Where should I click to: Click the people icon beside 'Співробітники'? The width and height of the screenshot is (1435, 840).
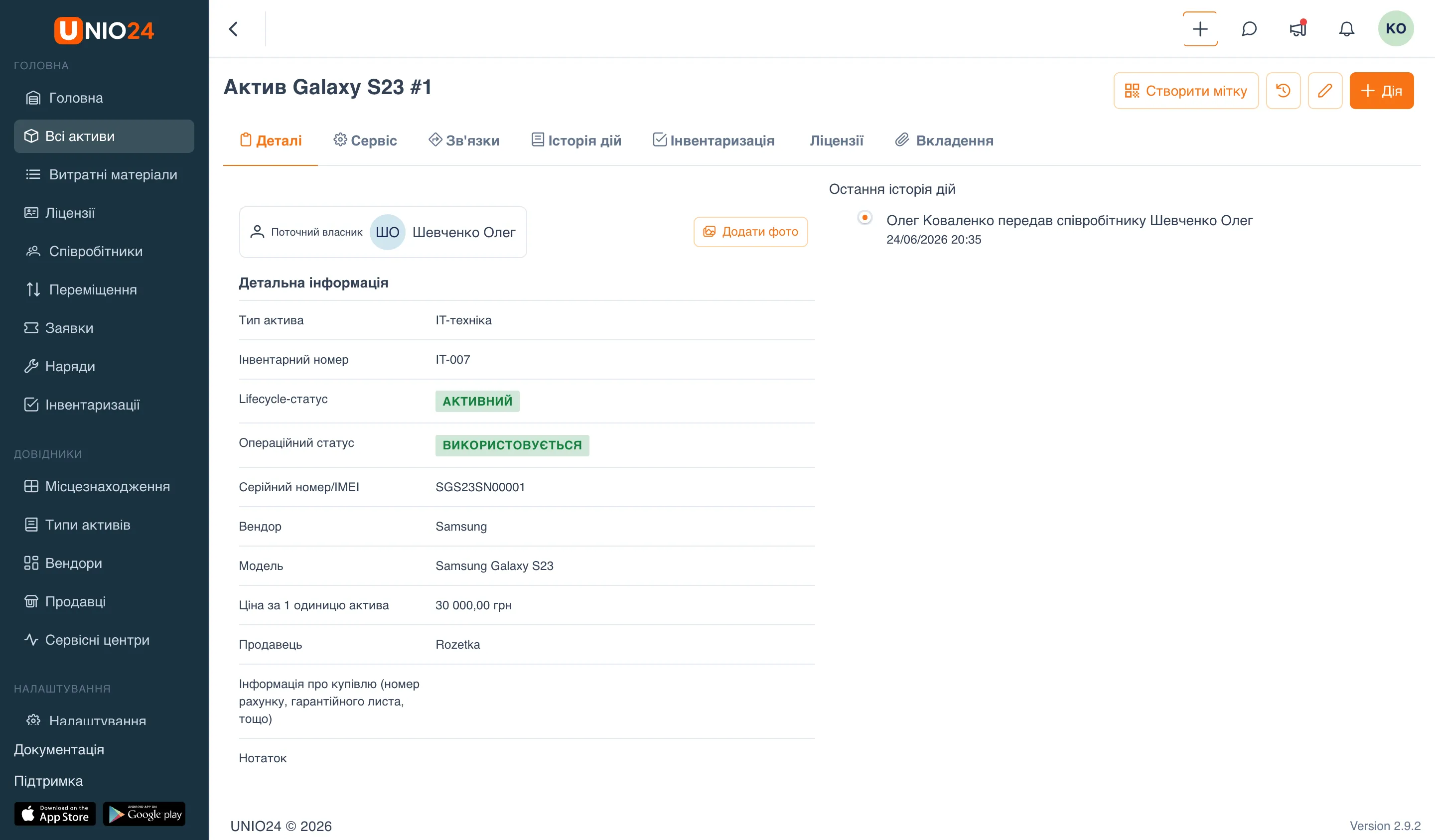tap(33, 251)
